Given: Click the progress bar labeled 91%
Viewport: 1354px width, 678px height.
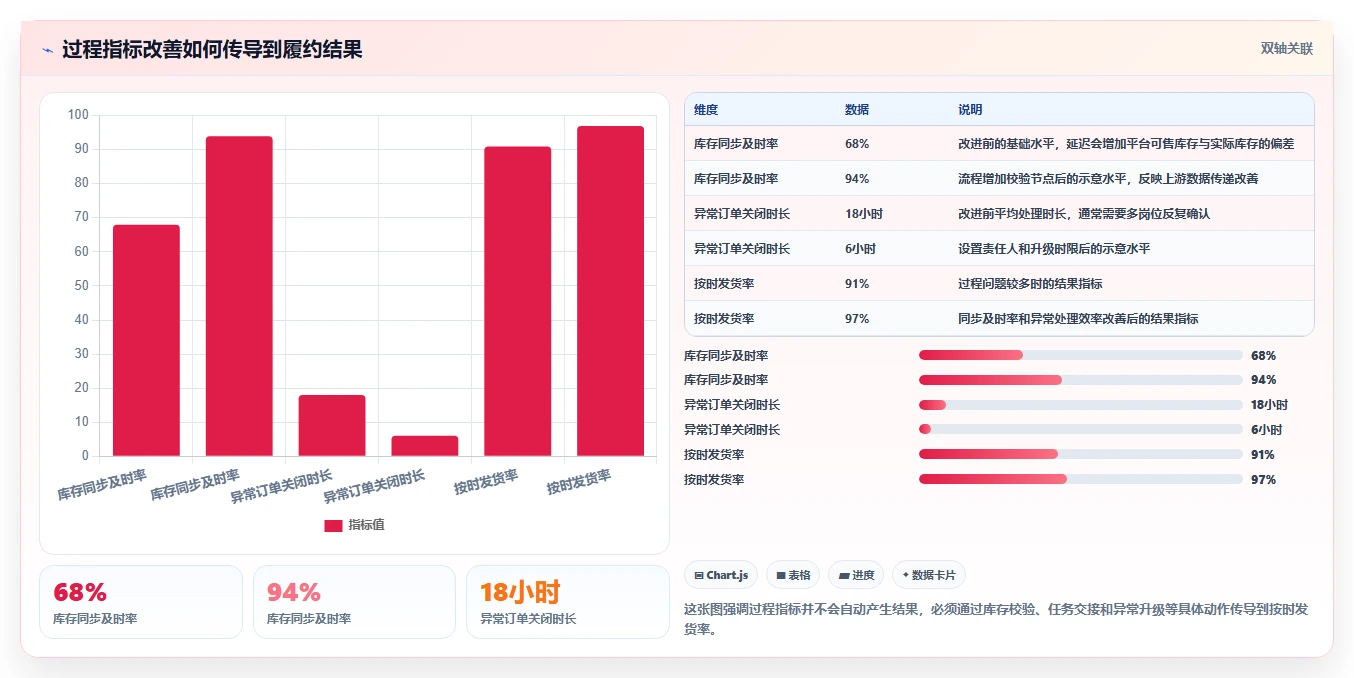Looking at the screenshot, I should point(1081,455).
